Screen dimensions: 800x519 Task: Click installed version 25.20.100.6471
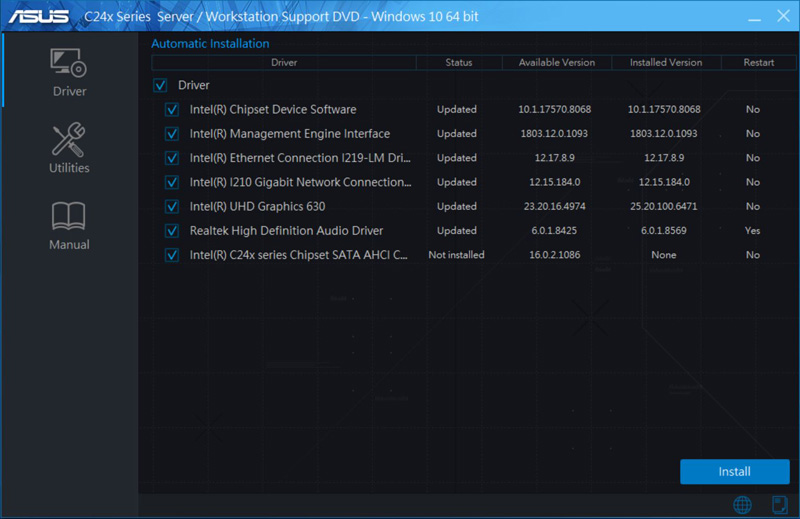pyautogui.click(x=664, y=206)
